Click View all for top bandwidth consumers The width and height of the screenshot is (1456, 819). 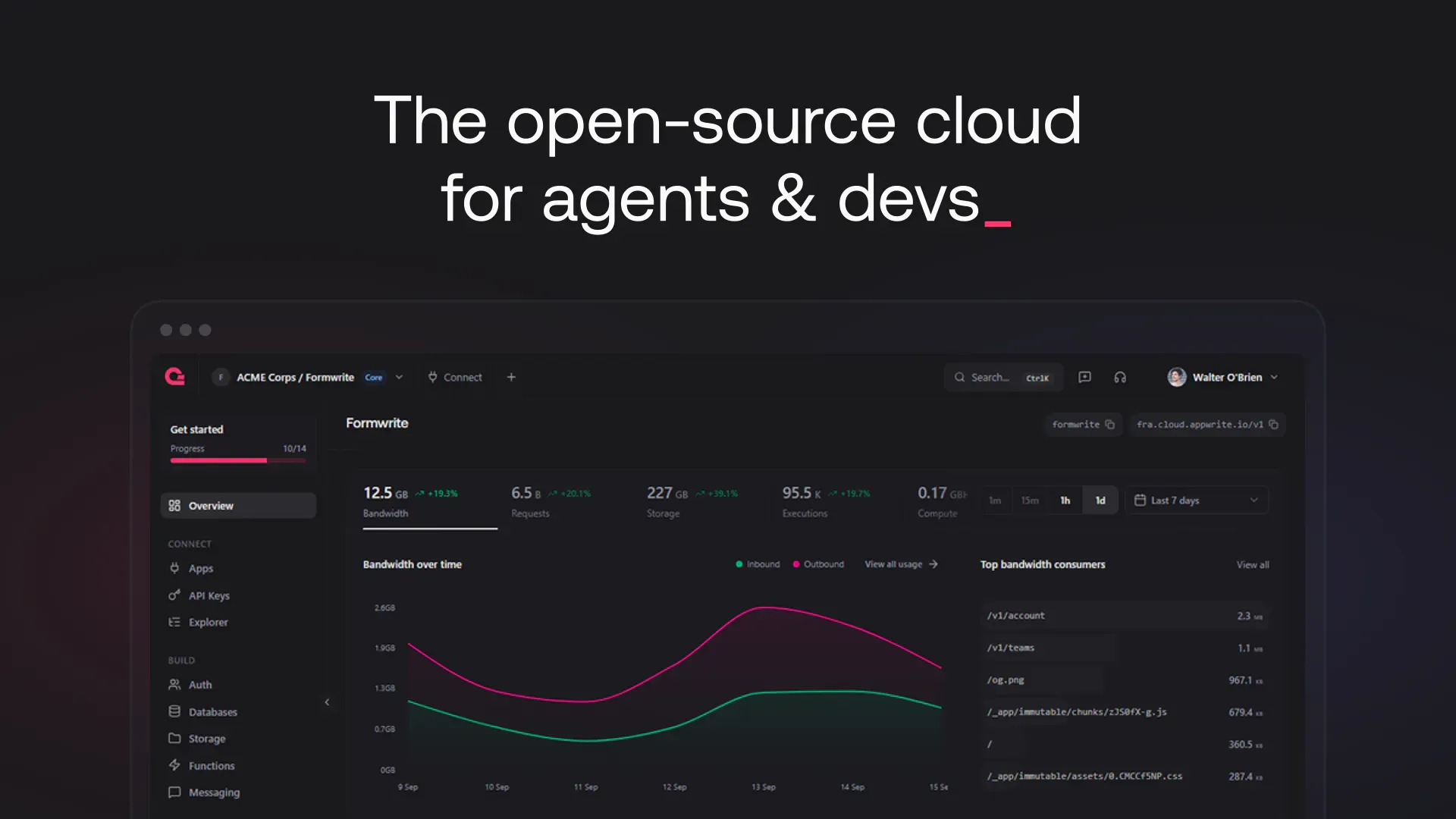point(1253,565)
